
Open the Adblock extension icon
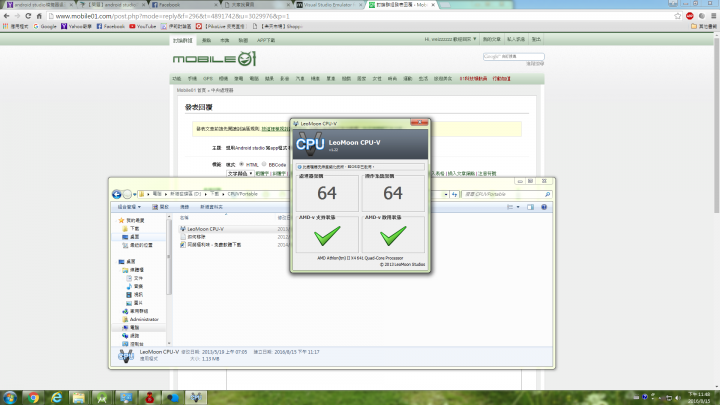(690, 16)
